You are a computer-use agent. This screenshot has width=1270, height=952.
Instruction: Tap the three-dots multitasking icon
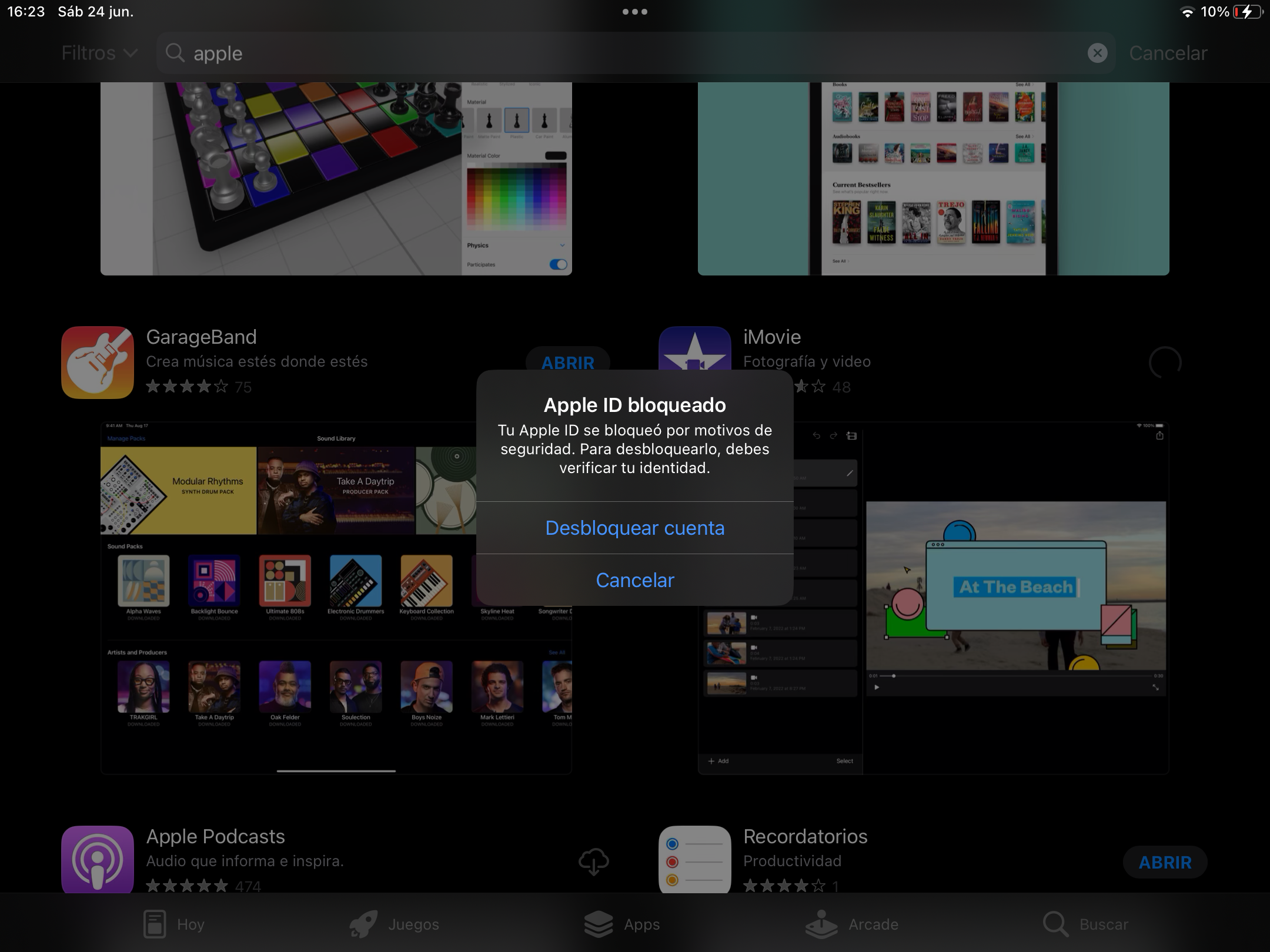click(x=635, y=12)
